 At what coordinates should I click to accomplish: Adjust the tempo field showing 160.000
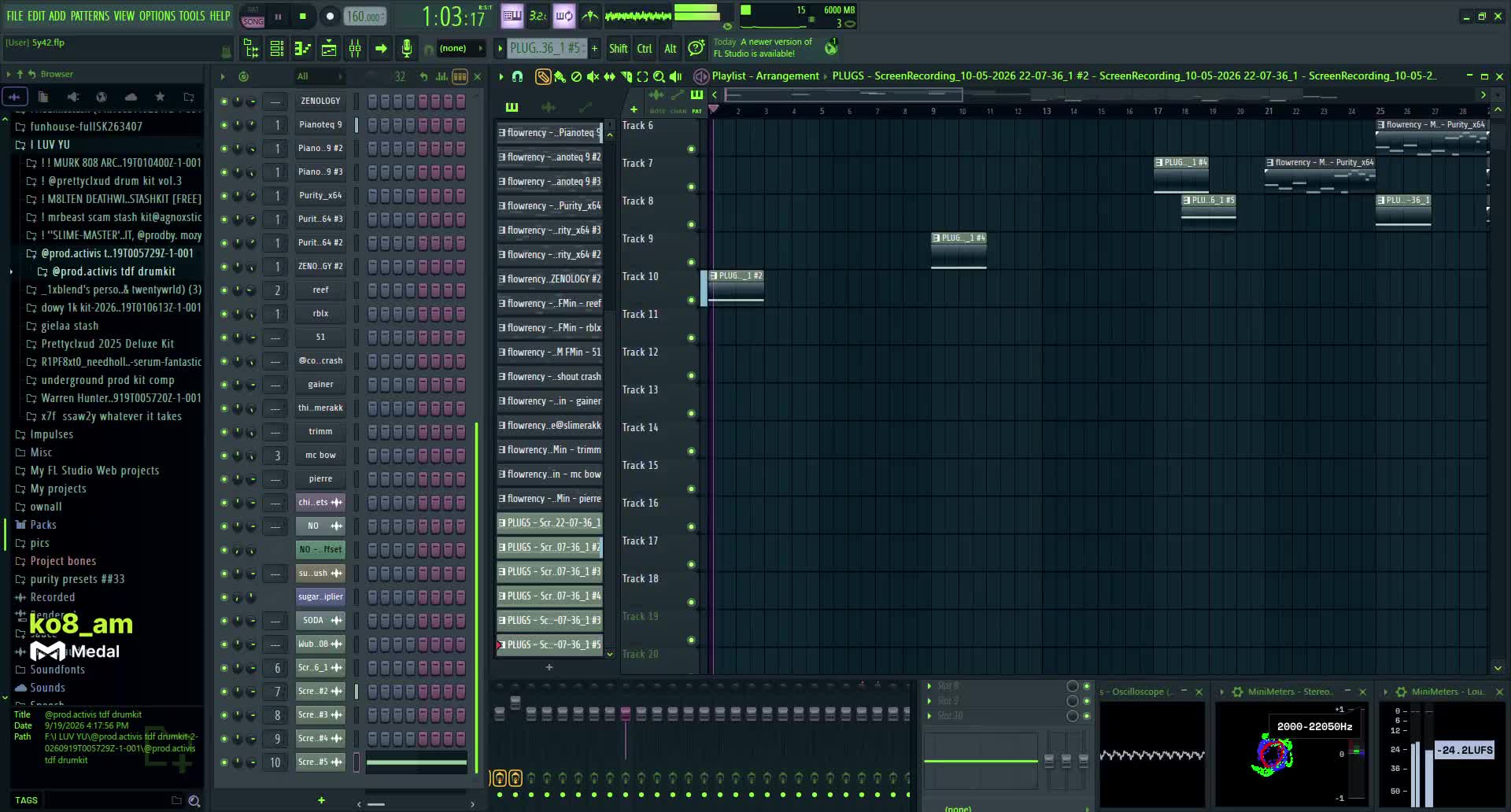(x=365, y=16)
